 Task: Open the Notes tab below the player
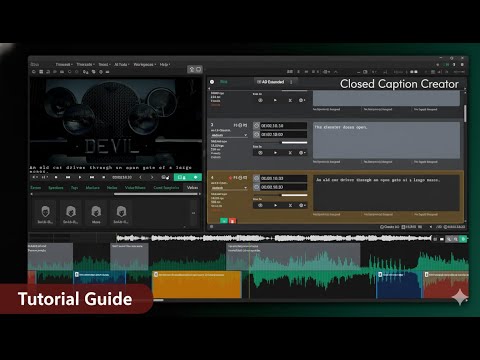[x=112, y=188]
